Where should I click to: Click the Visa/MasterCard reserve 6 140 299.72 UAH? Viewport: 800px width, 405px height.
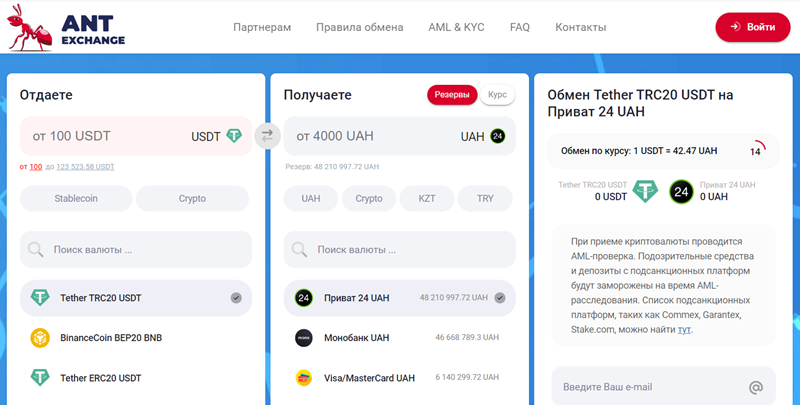467,377
